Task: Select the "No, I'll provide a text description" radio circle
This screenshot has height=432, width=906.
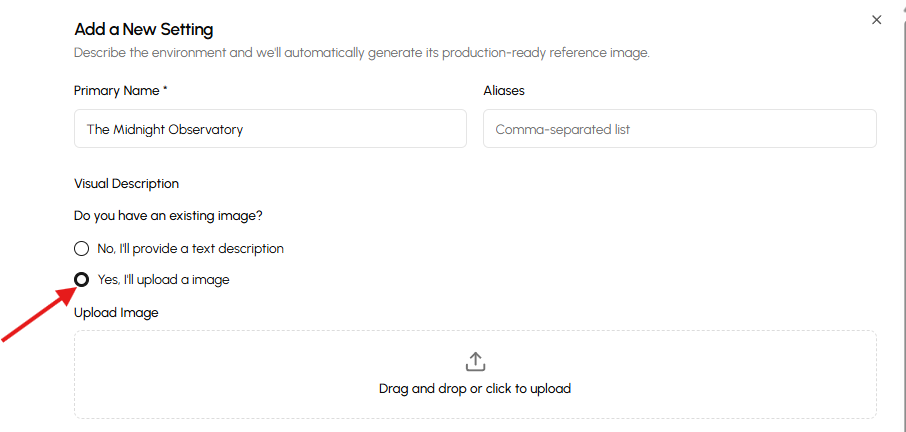Action: click(x=82, y=248)
